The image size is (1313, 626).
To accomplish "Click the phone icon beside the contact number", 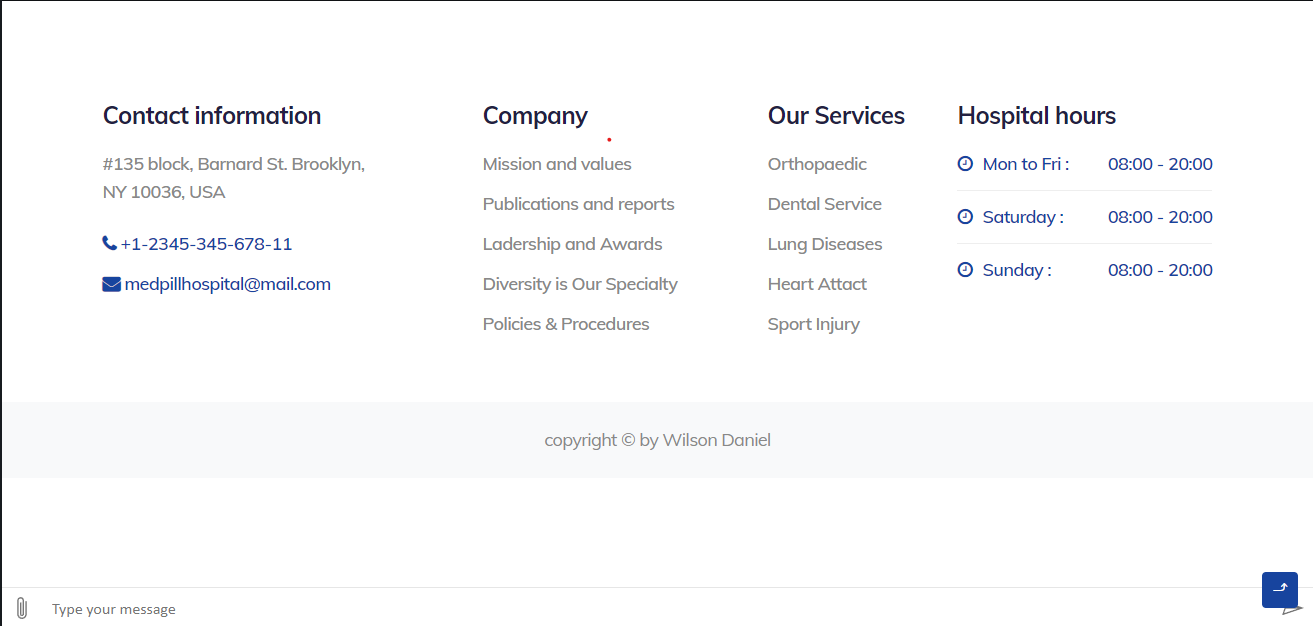I will [108, 242].
